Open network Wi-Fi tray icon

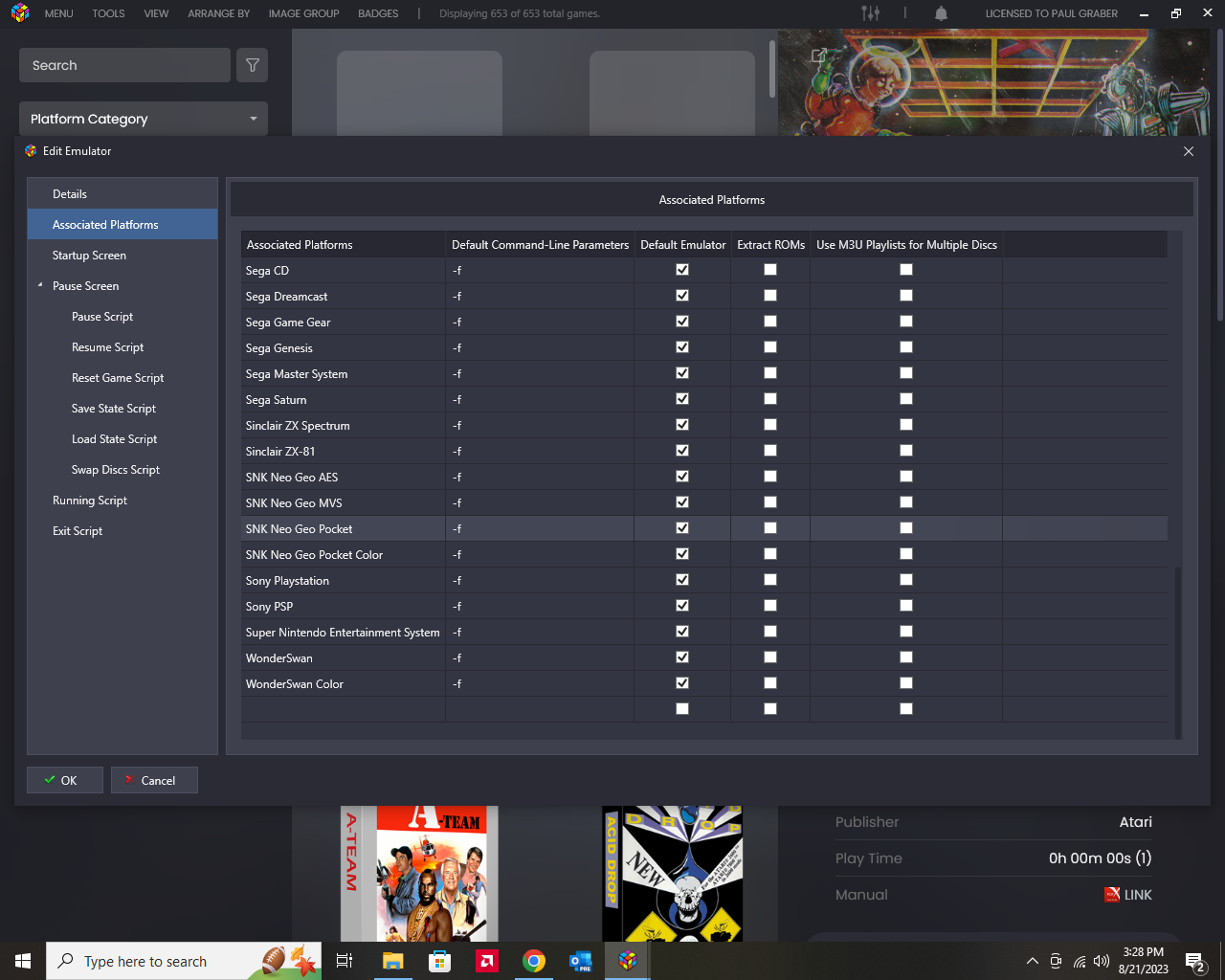1080,961
